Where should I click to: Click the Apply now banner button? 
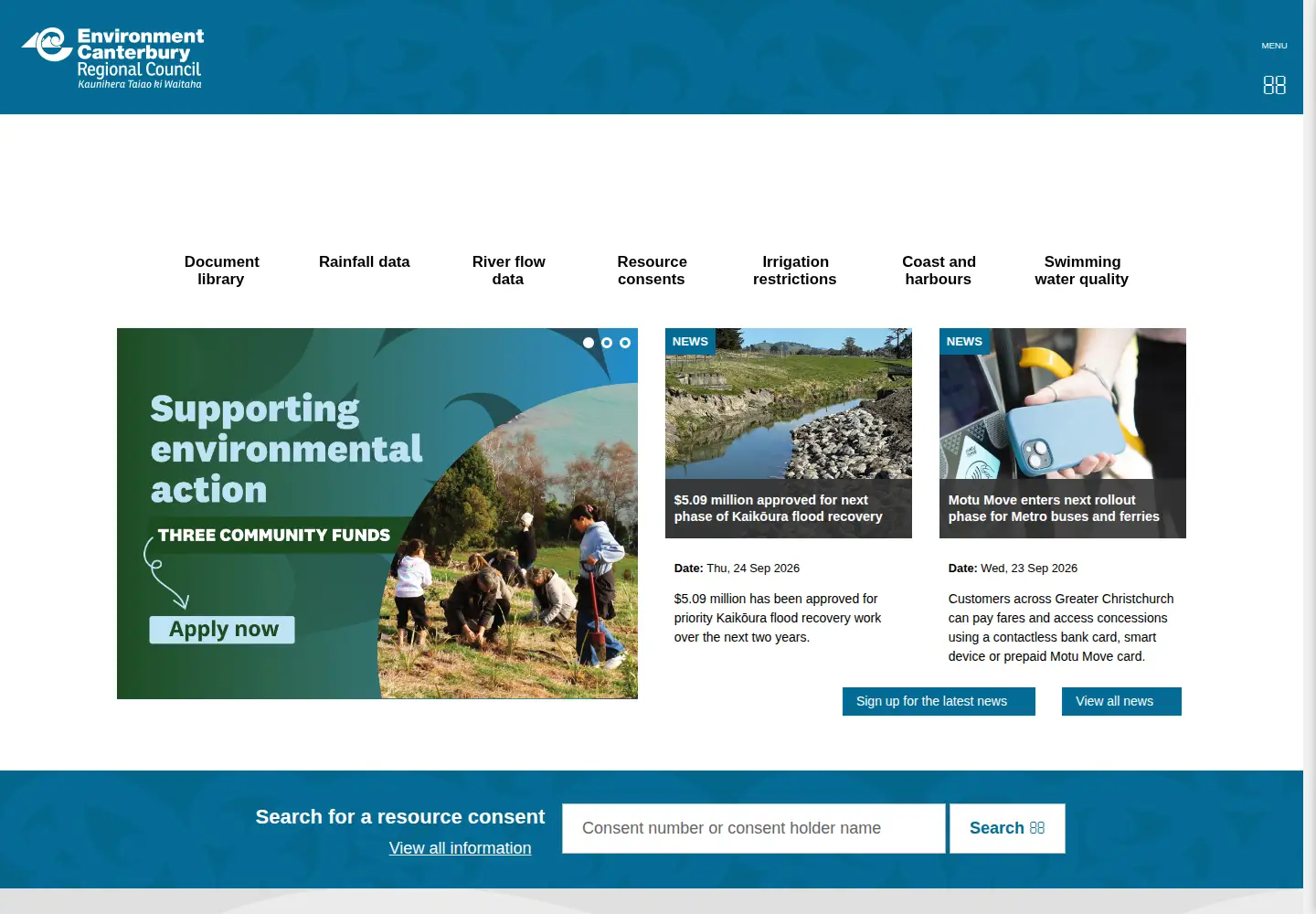pos(222,630)
